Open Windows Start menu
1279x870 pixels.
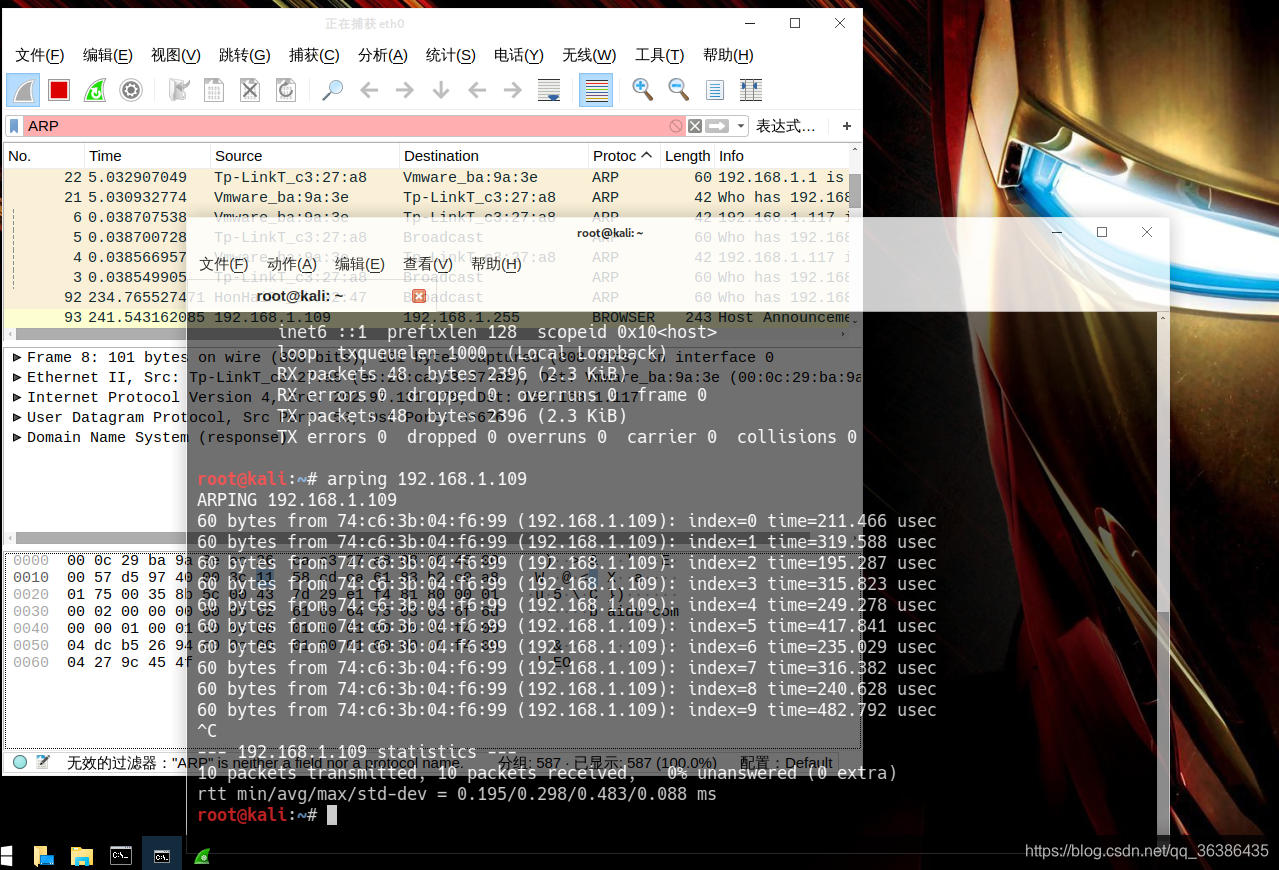[7, 855]
